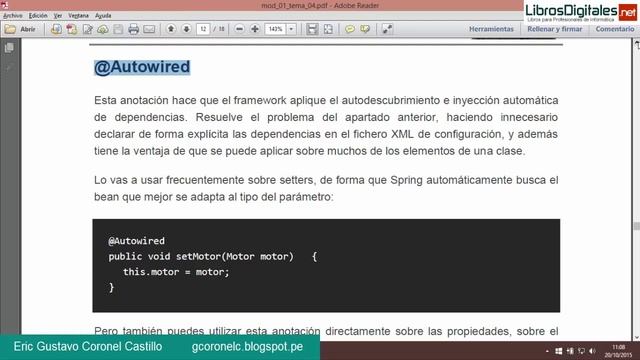
Task: Click the taskbar clock showing 11:08
Action: 618,351
